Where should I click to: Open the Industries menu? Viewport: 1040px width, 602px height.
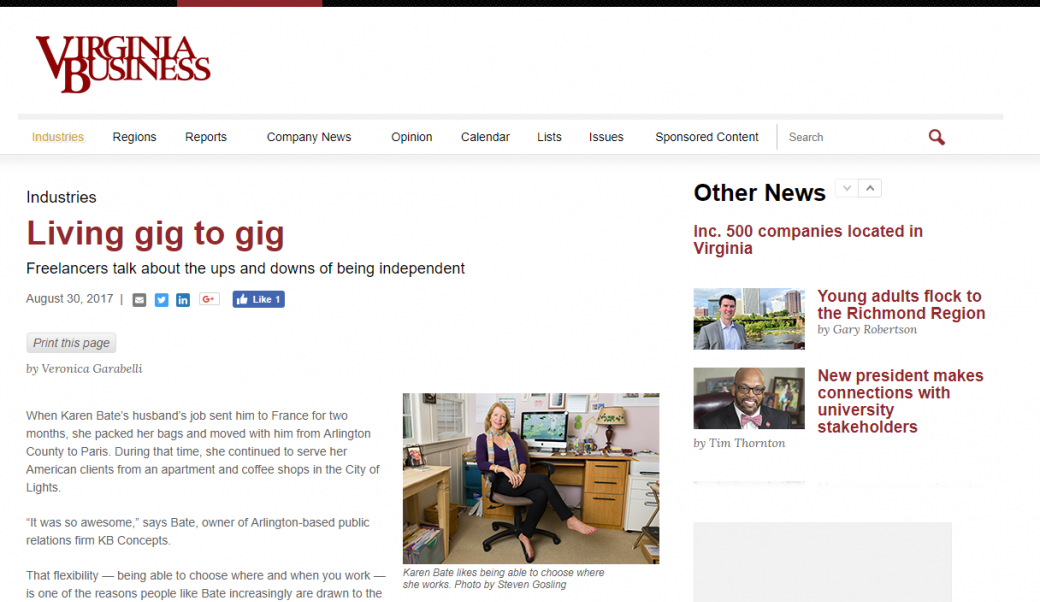(x=58, y=137)
